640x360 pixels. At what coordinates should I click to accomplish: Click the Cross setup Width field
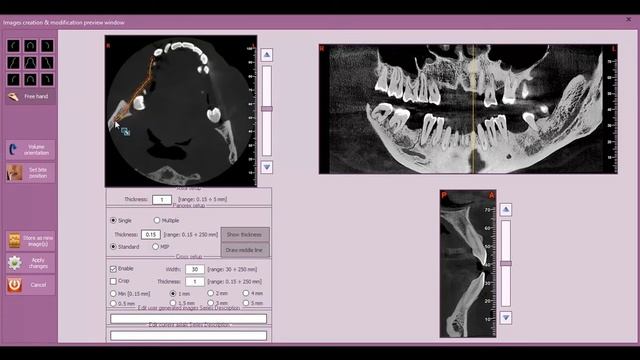(x=195, y=269)
